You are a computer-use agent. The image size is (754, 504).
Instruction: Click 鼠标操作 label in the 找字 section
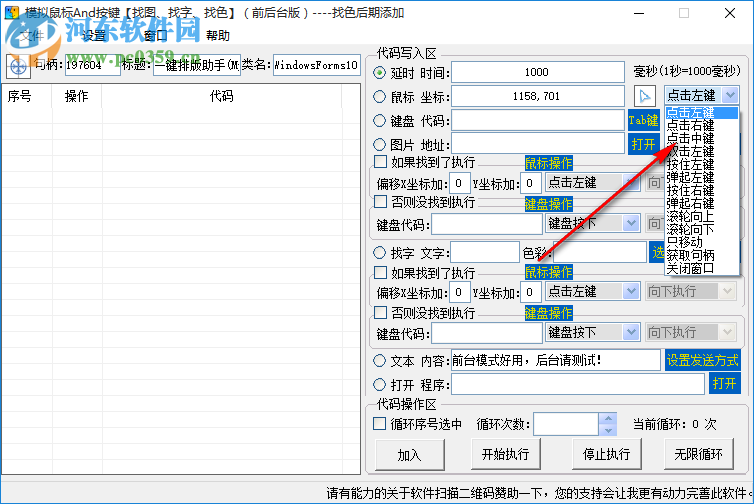549,272
